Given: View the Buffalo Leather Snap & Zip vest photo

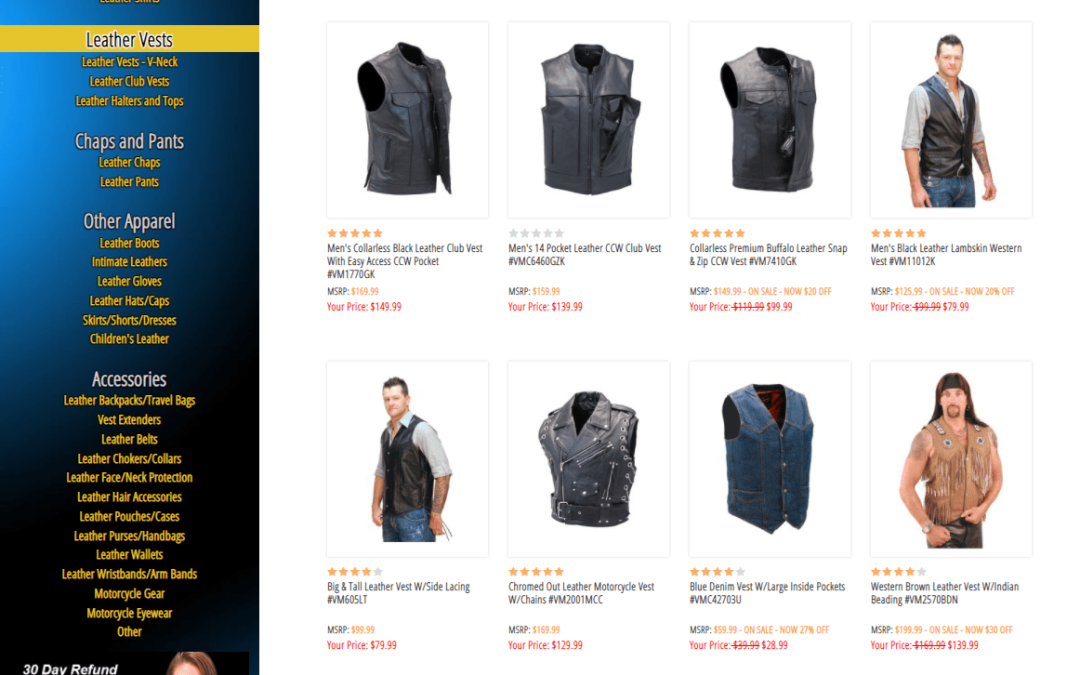Looking at the screenshot, I should 769,120.
